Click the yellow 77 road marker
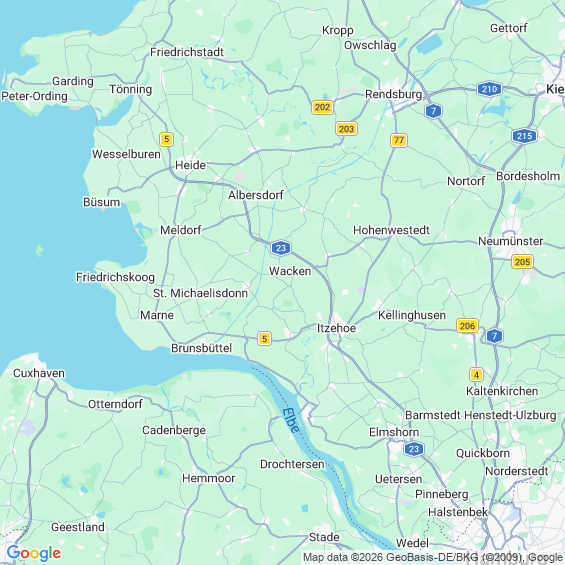This screenshot has width=565, height=565. 399,140
